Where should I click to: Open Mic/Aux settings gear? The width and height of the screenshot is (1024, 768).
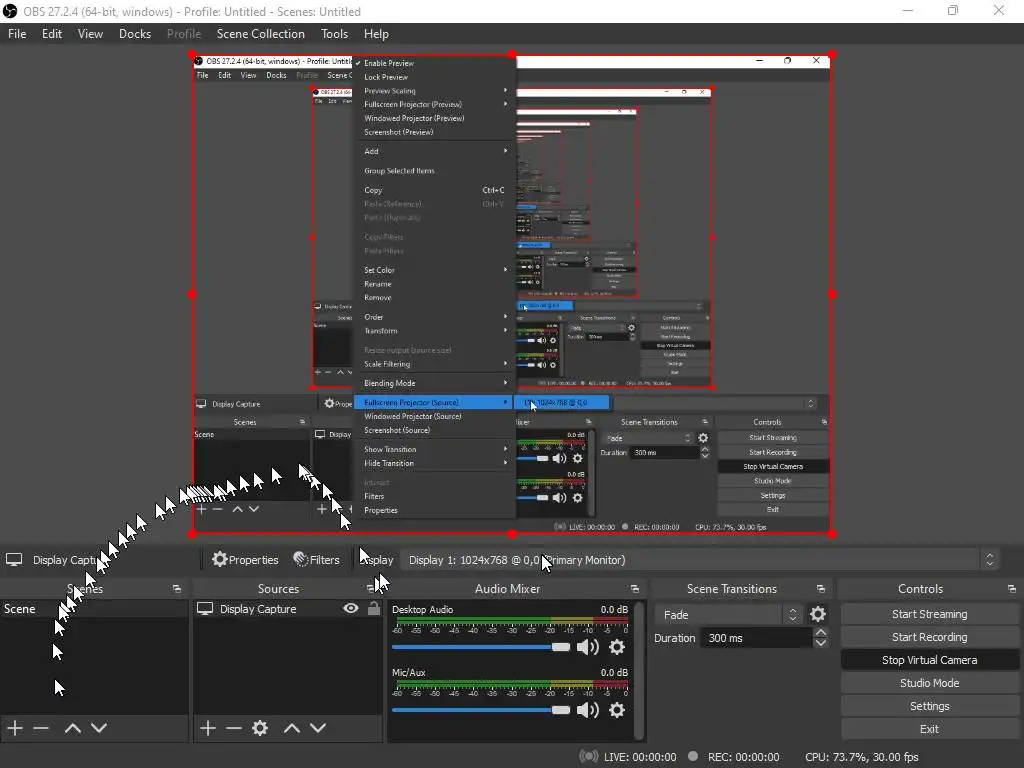pos(616,710)
